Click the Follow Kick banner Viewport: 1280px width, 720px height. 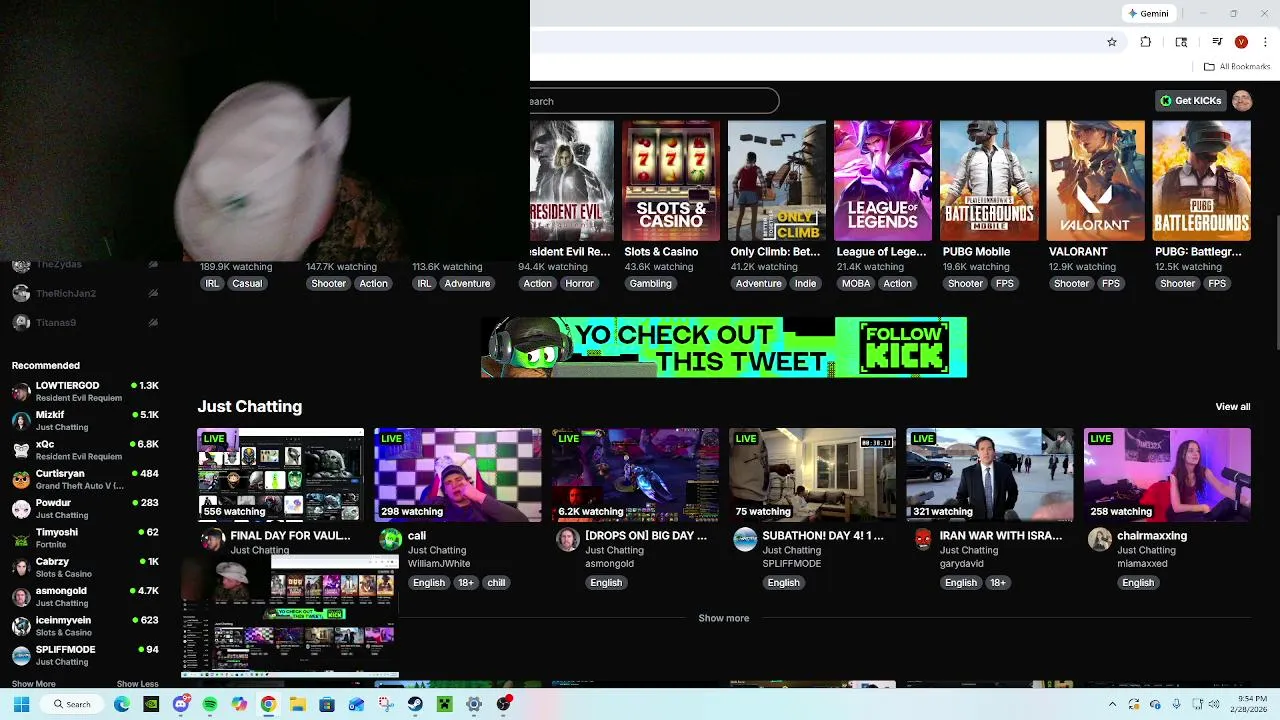pos(724,347)
